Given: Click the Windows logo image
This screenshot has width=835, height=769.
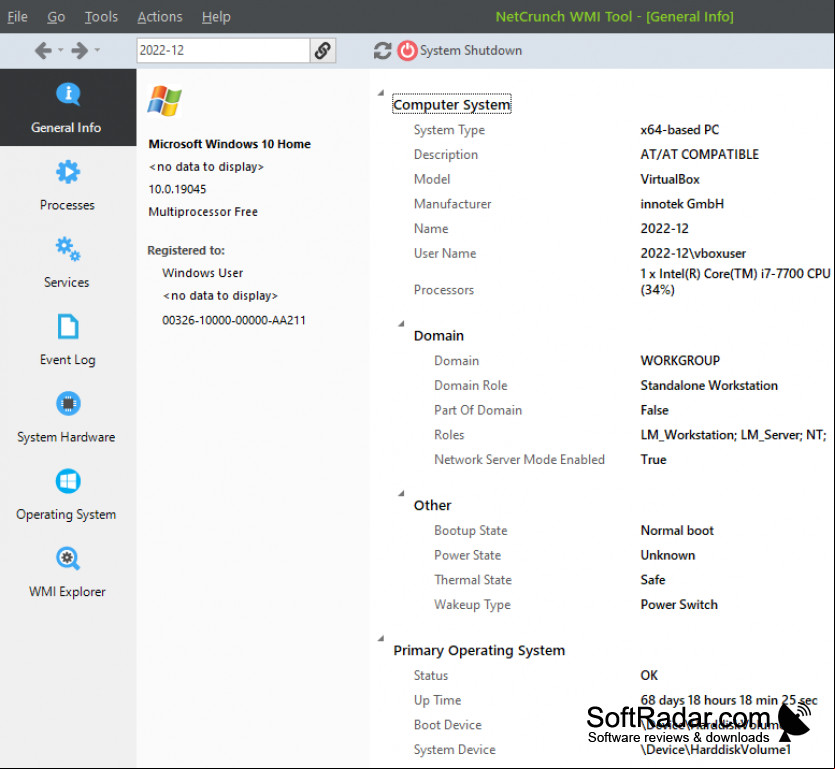Looking at the screenshot, I should (x=165, y=101).
